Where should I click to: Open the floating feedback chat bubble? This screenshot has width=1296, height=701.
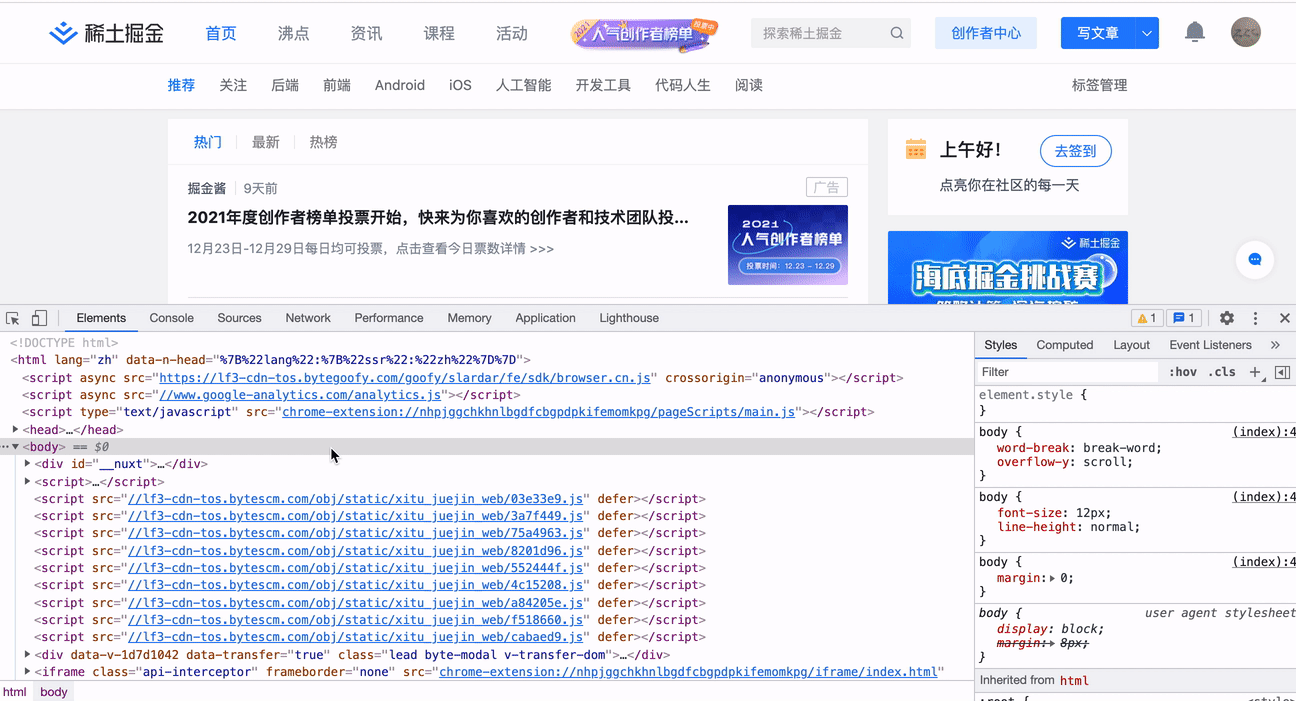(1255, 260)
